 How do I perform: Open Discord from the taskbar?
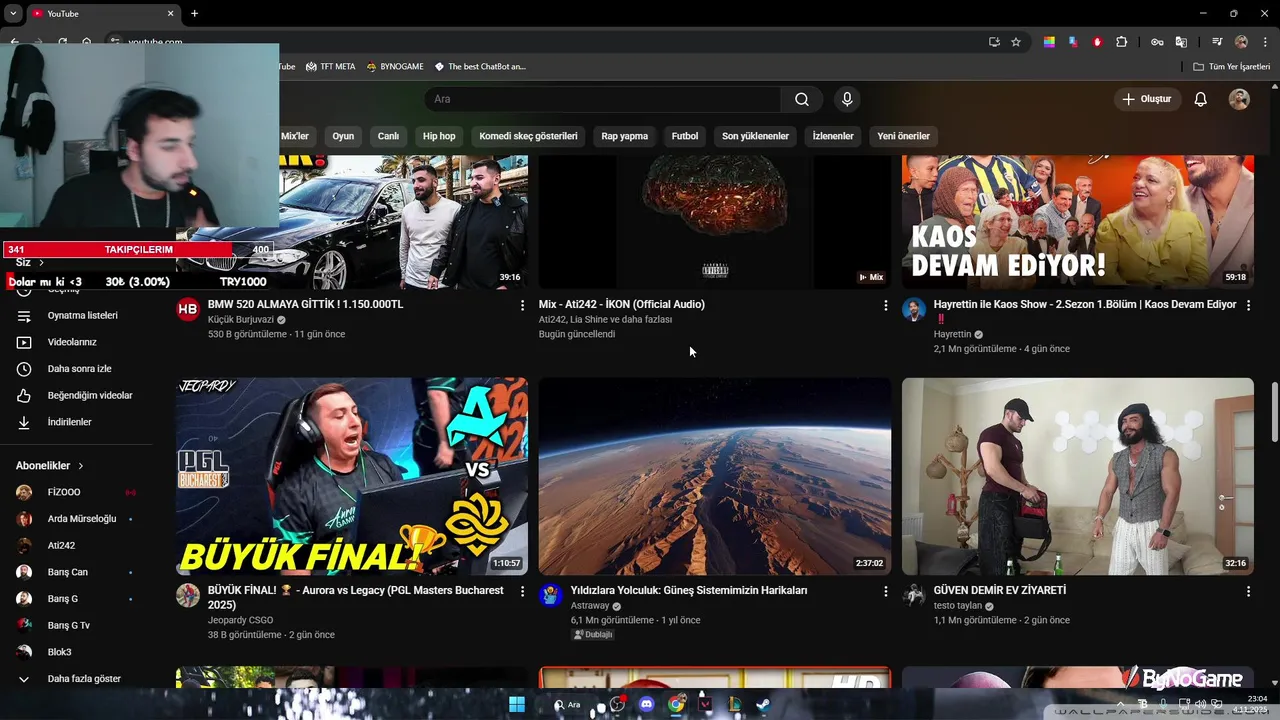click(646, 704)
